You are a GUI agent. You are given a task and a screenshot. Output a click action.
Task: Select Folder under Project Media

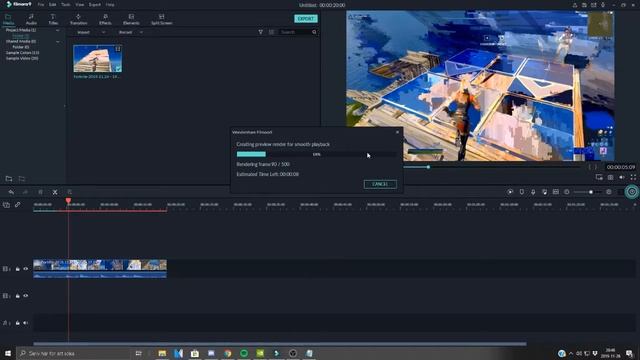[20, 36]
